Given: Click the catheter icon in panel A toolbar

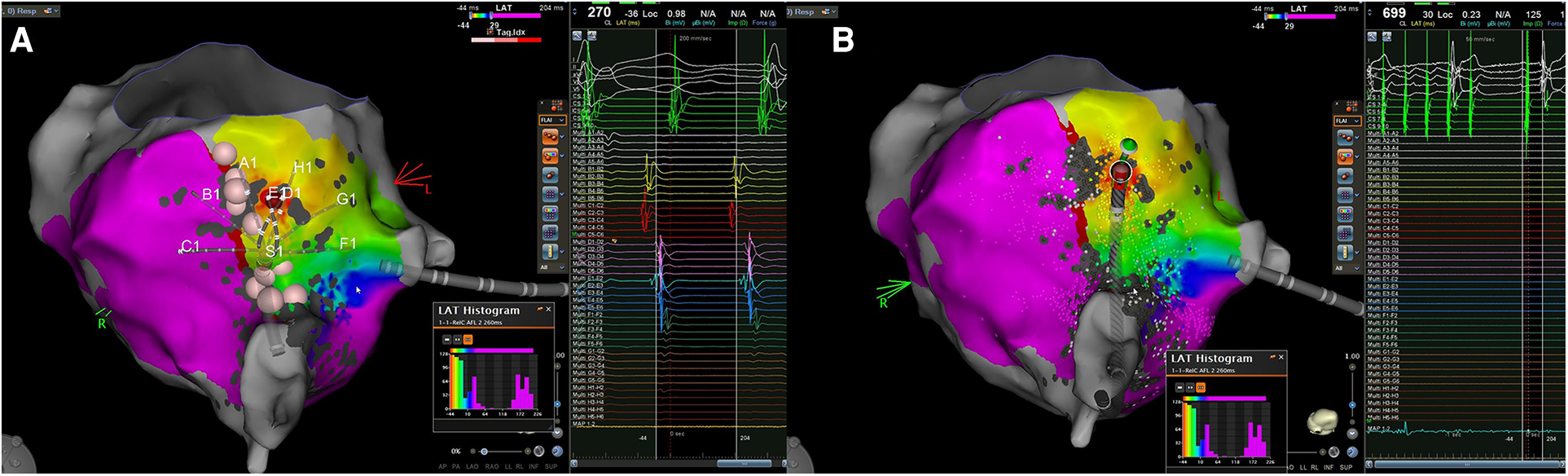Looking at the screenshot, I should pyautogui.click(x=550, y=251).
